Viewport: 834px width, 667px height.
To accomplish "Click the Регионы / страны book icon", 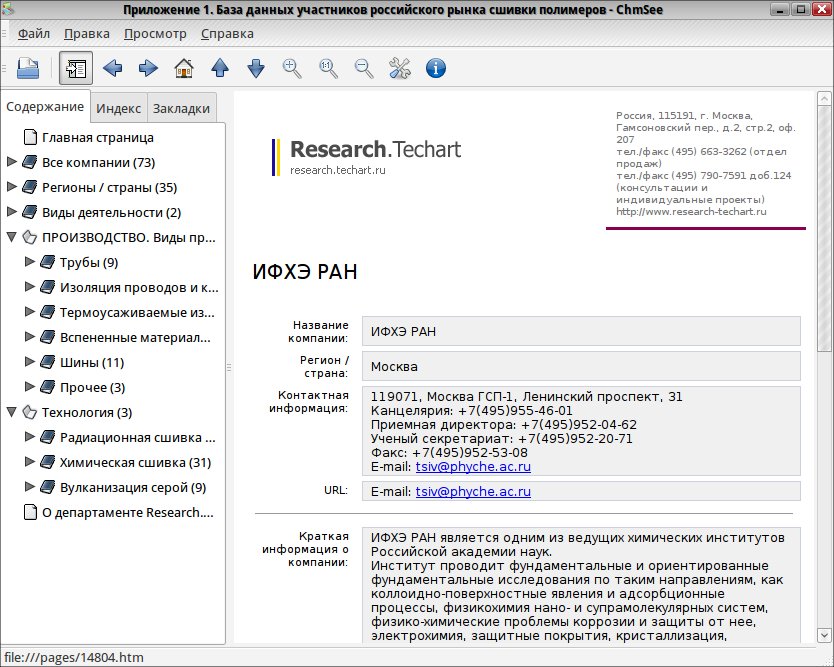I will coord(29,187).
